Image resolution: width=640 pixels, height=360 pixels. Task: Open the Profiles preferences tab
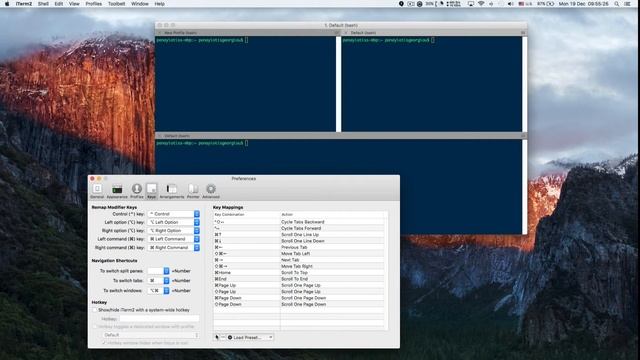(x=137, y=191)
